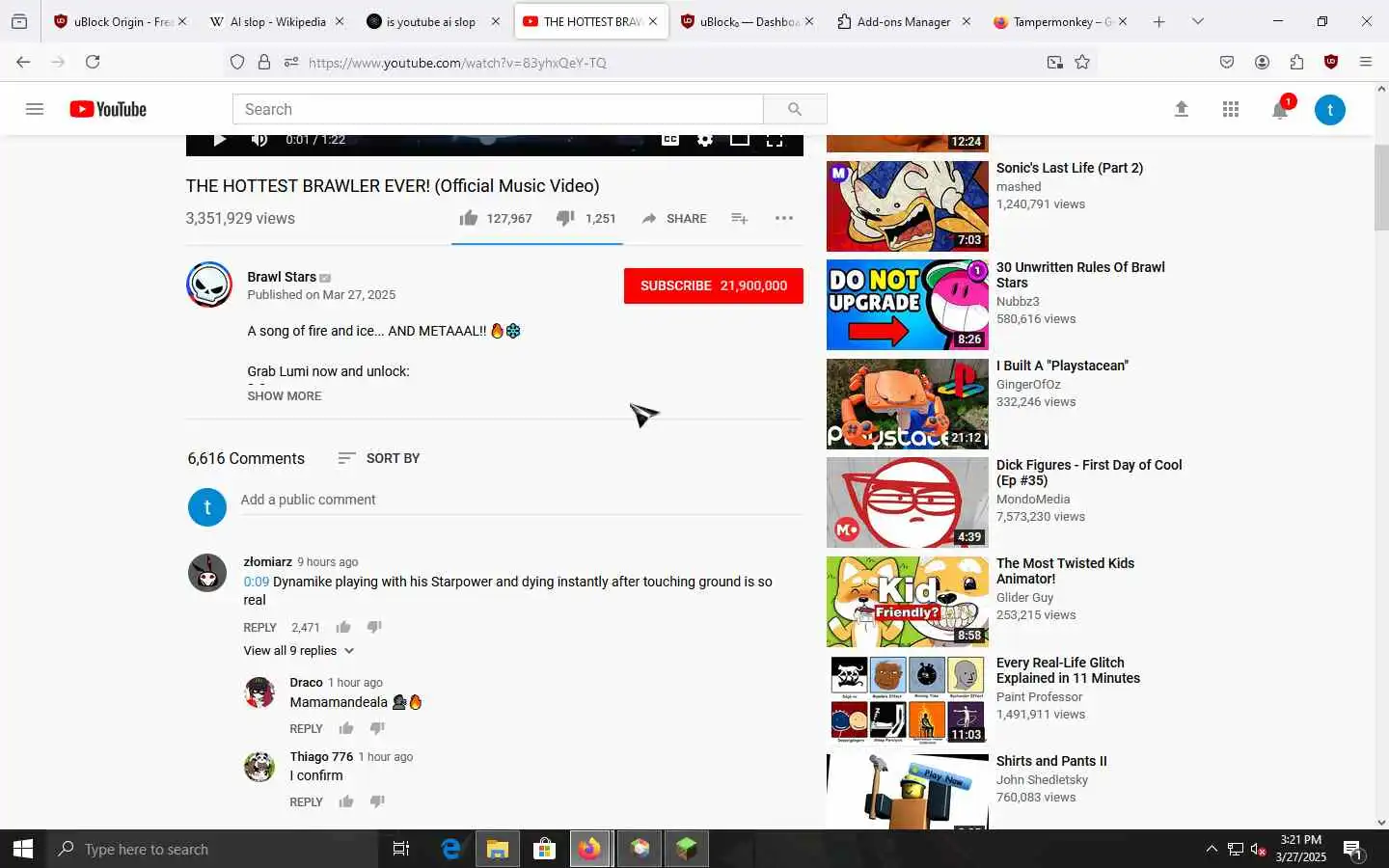Open File Explorer from the taskbar
1389x868 pixels.
[x=497, y=849]
